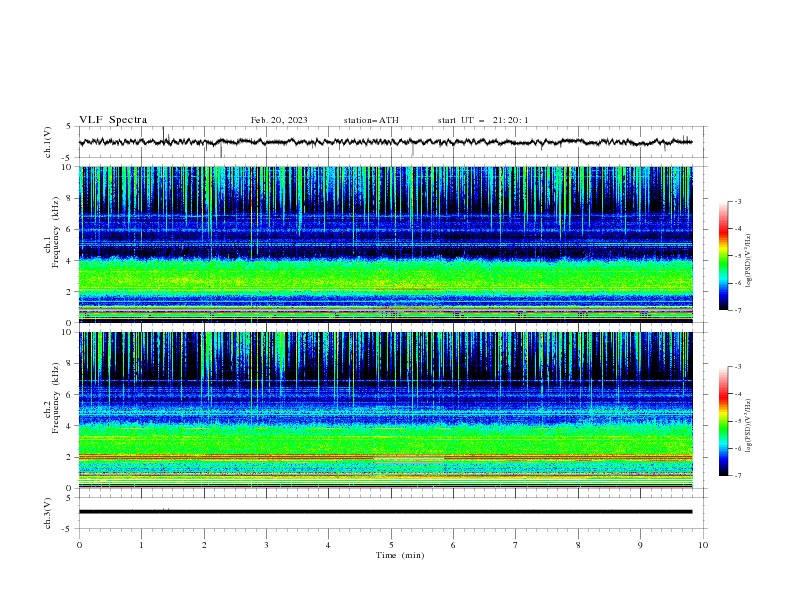Click the 'start UT = 21:20:1' text
Image resolution: width=792 pixels, height=612 pixels.
pyautogui.click(x=483, y=120)
